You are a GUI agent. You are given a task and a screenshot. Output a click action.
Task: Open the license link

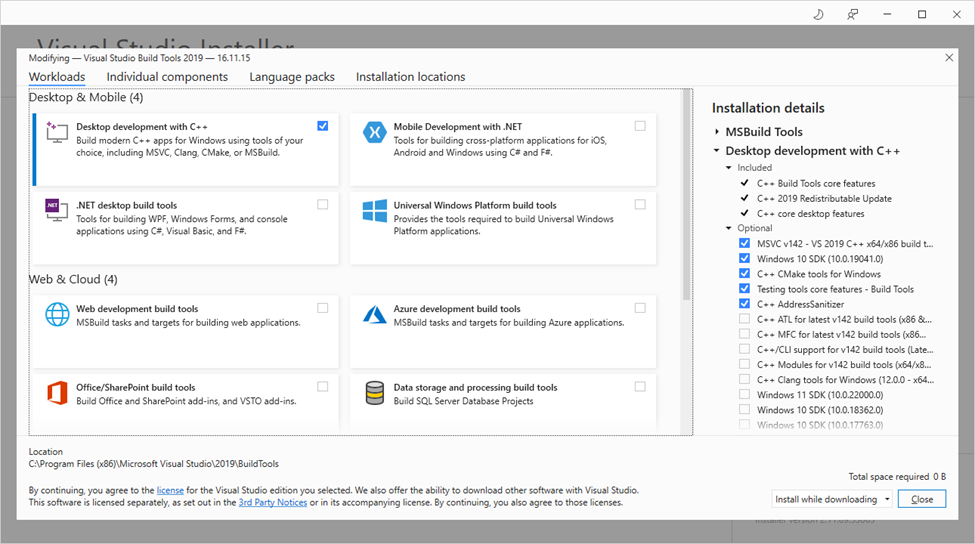170,490
